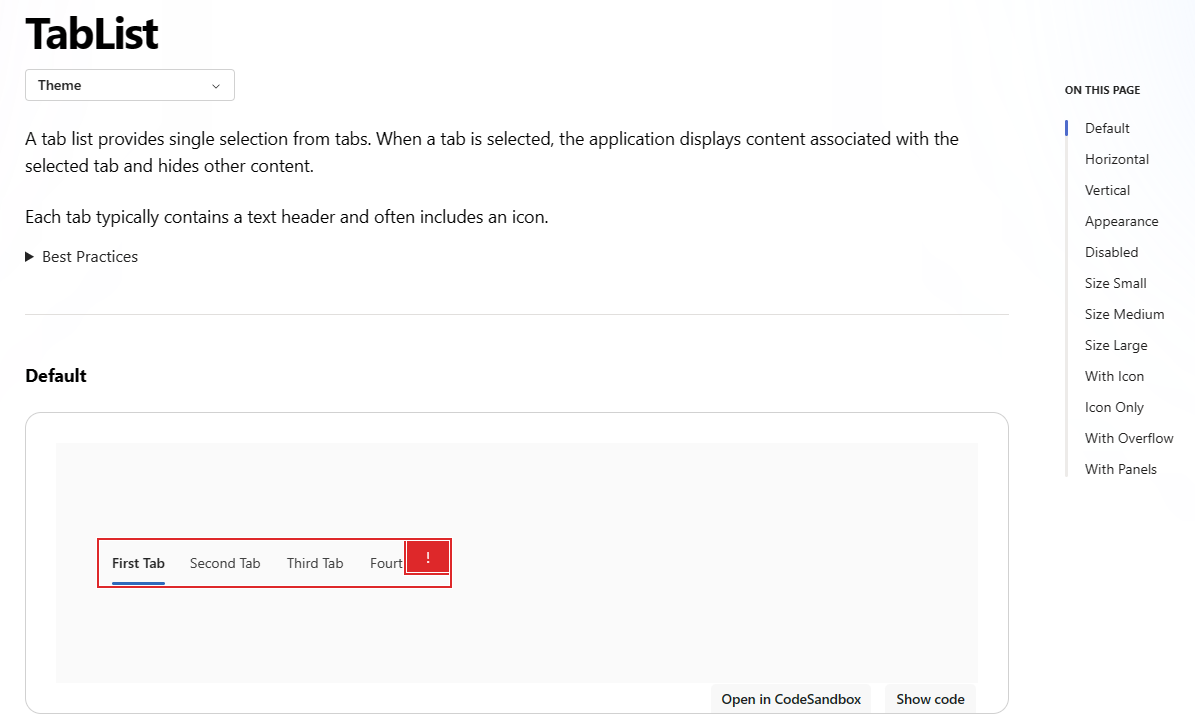Go to the Disabled tabs section
This screenshot has height=727, width=1195.
click(1111, 252)
